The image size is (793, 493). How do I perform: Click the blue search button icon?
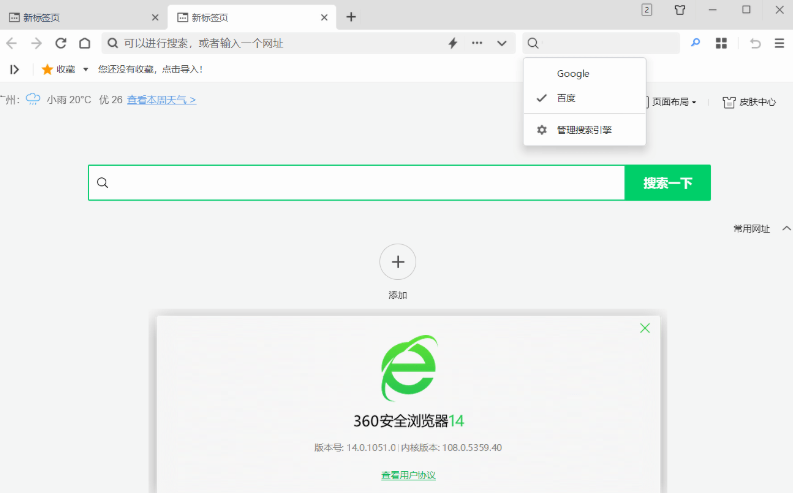click(696, 43)
